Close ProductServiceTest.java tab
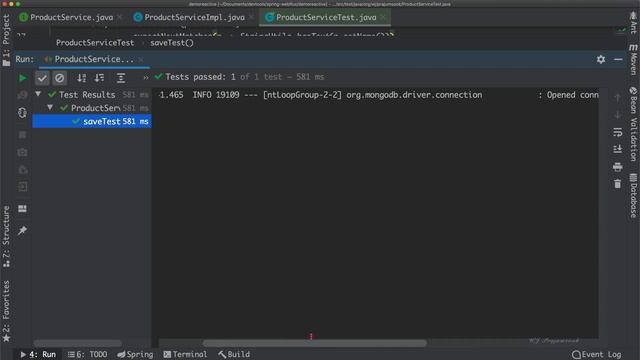Image resolution: width=640 pixels, height=360 pixels. (x=383, y=17)
